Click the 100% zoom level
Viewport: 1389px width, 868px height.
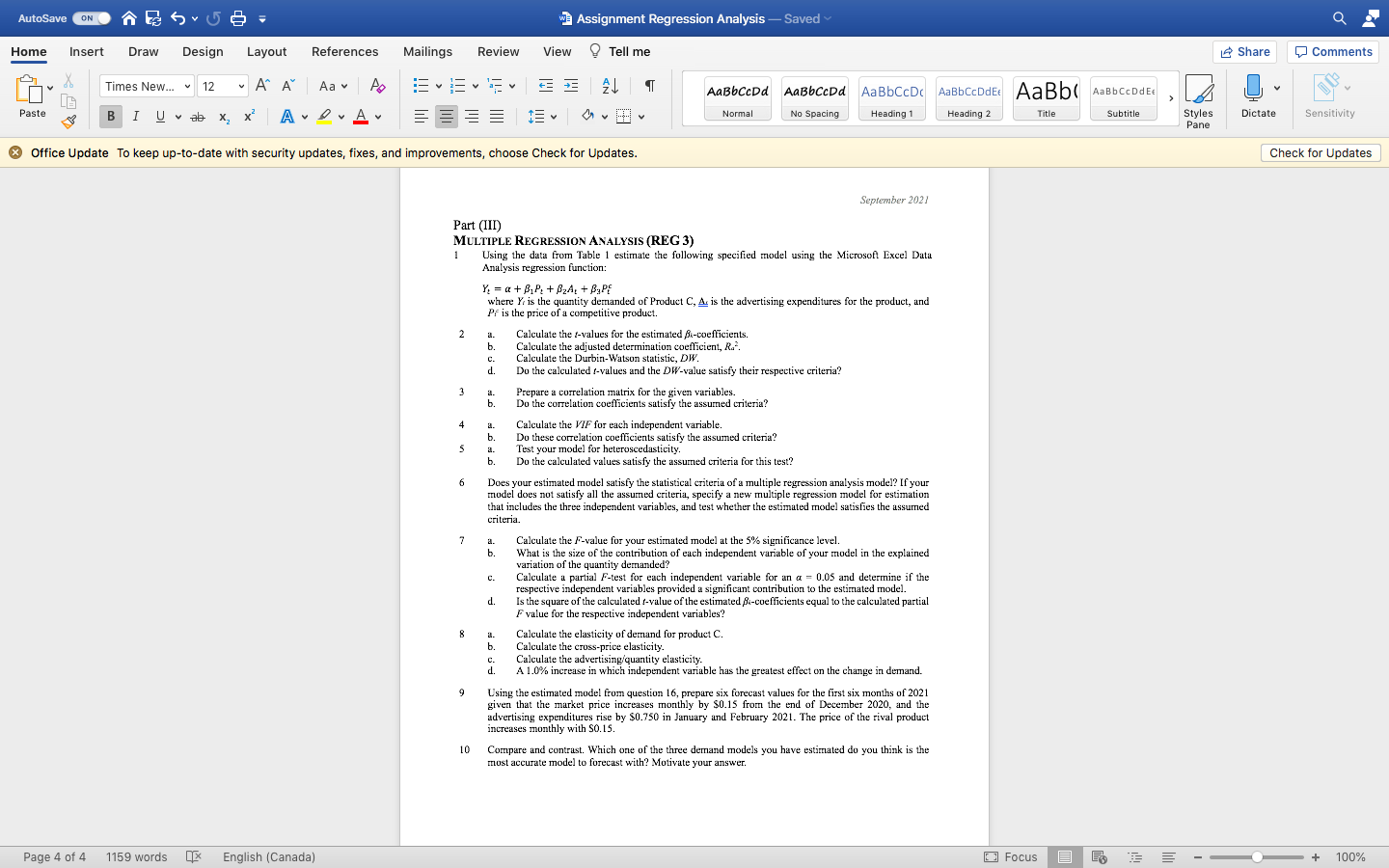pos(1350,856)
